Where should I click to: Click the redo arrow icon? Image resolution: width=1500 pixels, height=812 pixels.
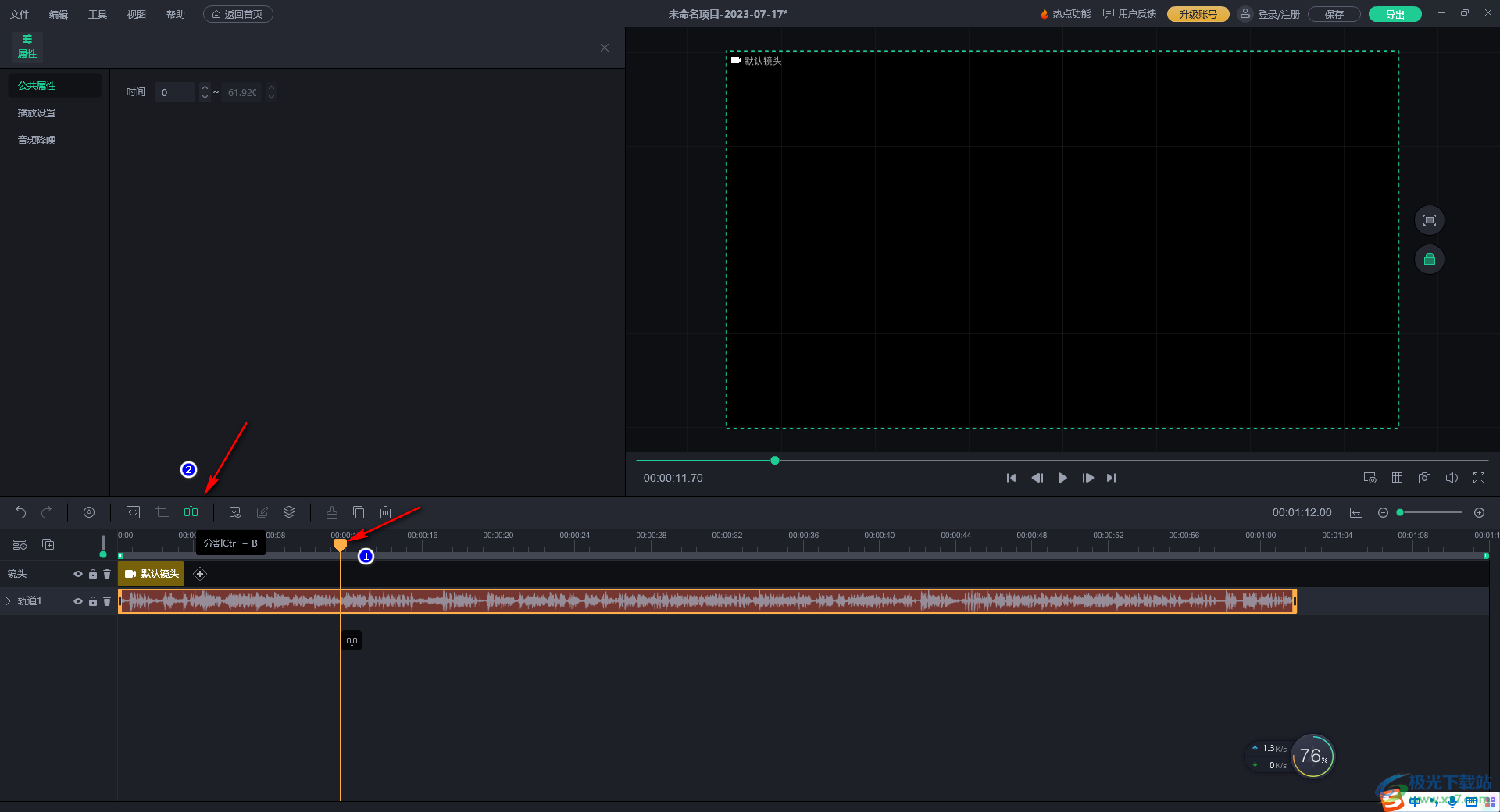click(47, 512)
